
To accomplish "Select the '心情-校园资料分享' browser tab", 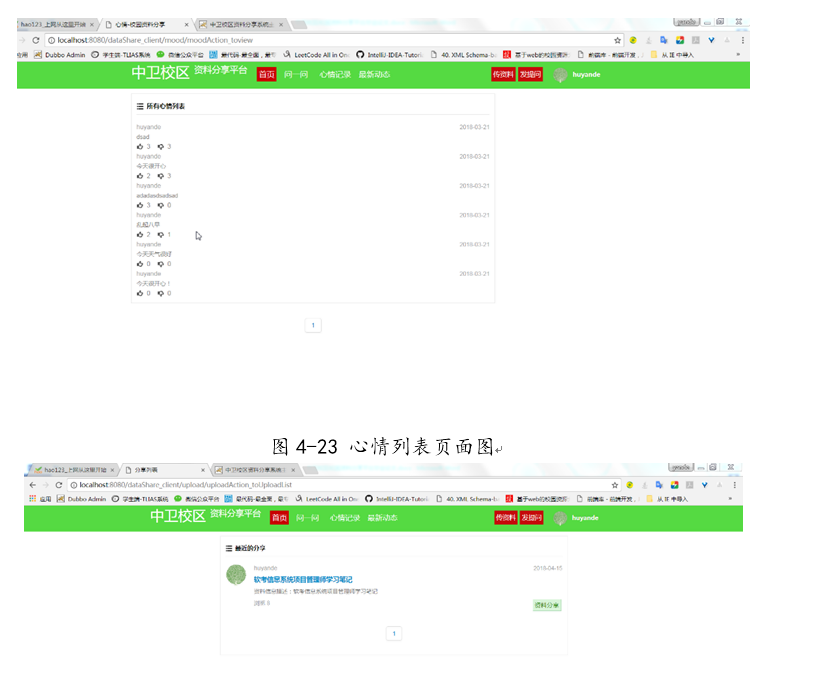I will pos(143,24).
